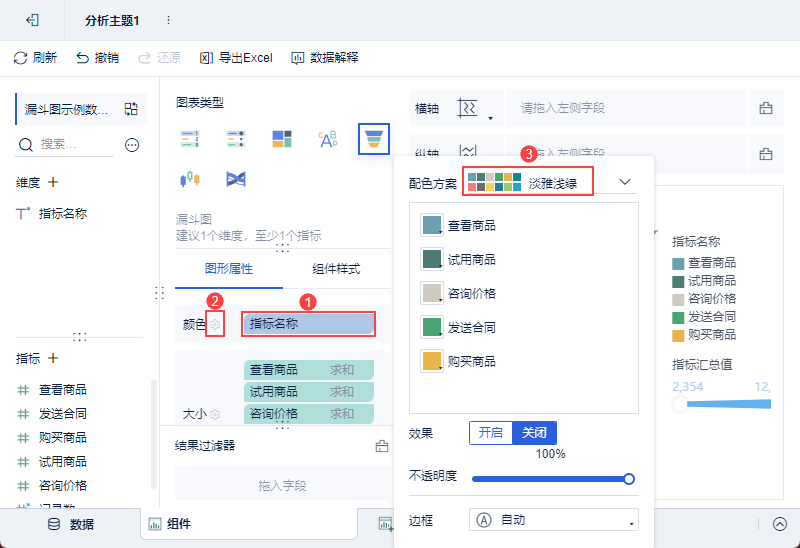Click the 查看商品 color swatch

coord(432,226)
